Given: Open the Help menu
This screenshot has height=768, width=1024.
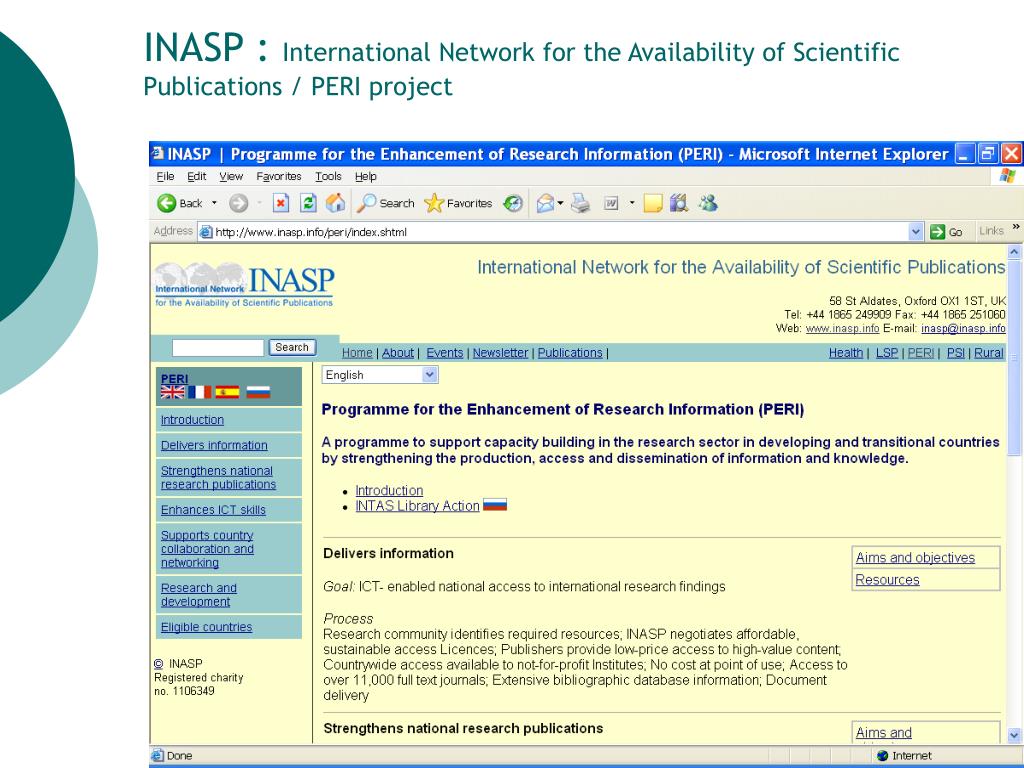Looking at the screenshot, I should click(366, 176).
